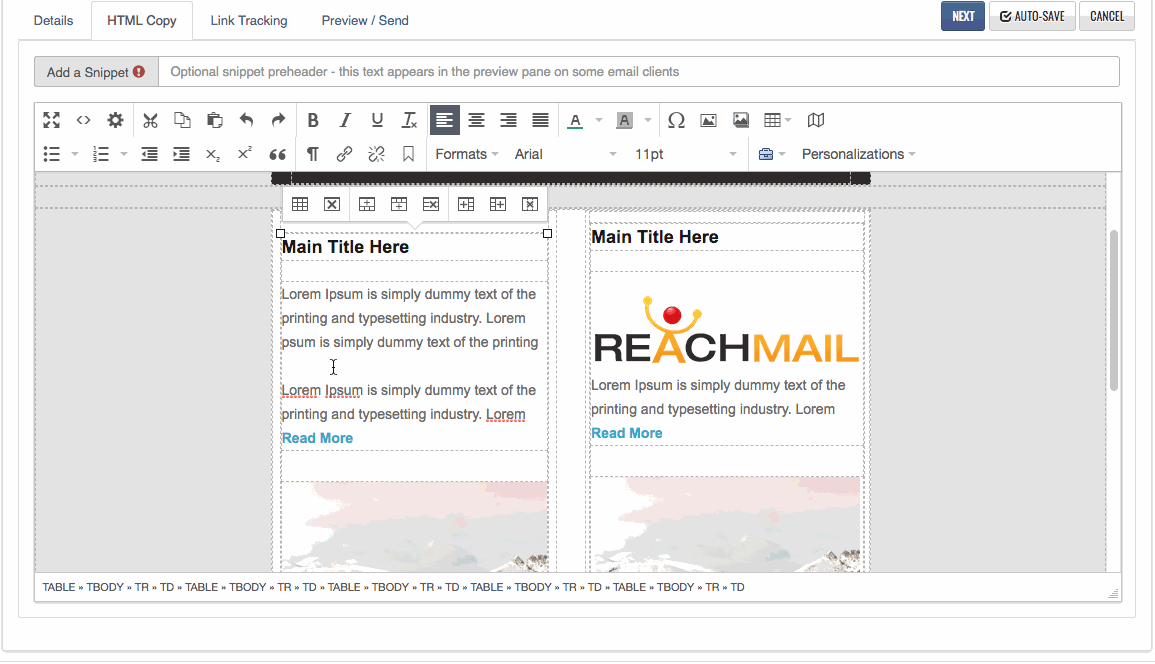The height and width of the screenshot is (664, 1155).
Task: Open the source code view
Action: (84, 120)
